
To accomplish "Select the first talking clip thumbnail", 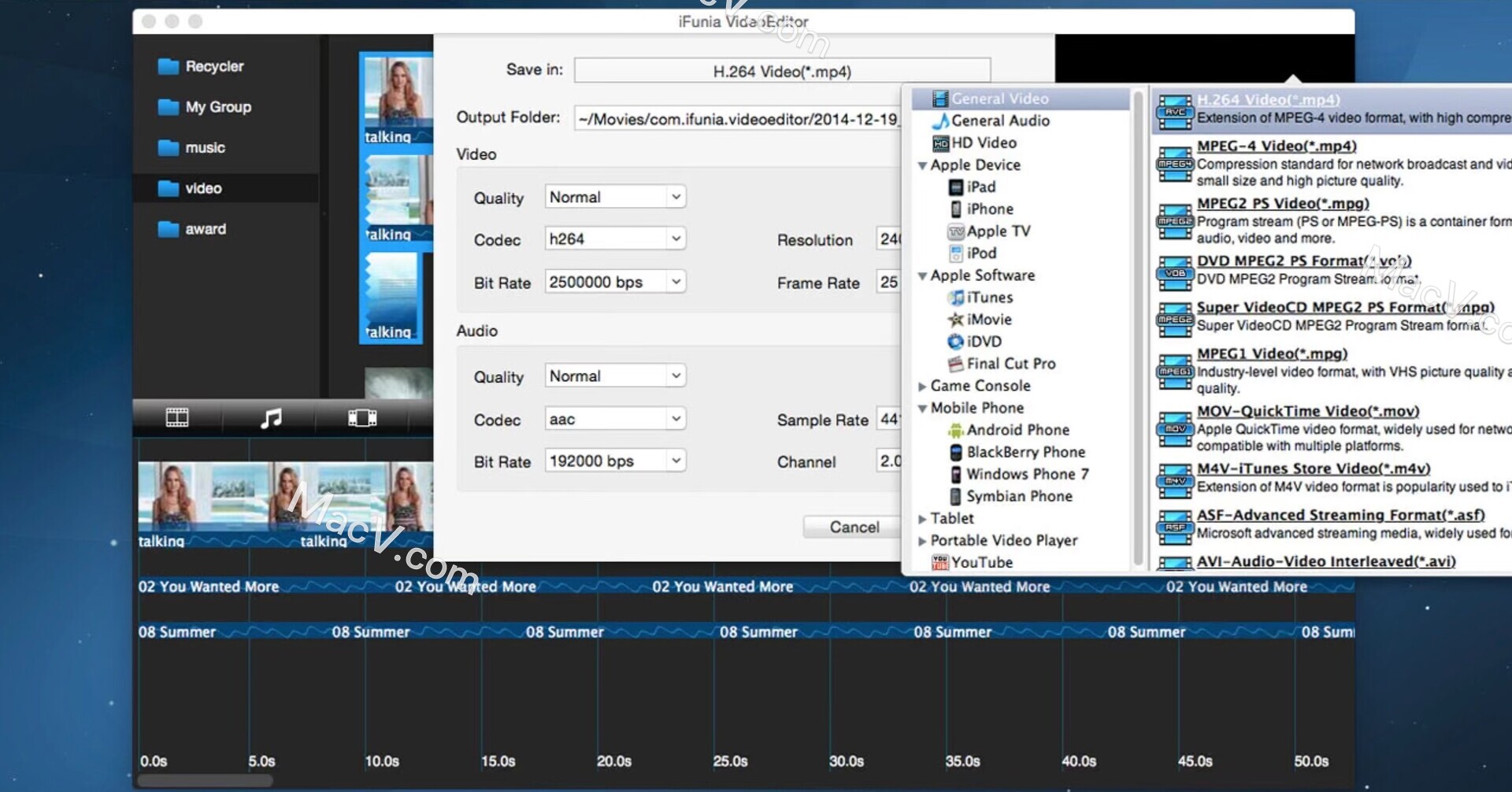I will (x=397, y=98).
